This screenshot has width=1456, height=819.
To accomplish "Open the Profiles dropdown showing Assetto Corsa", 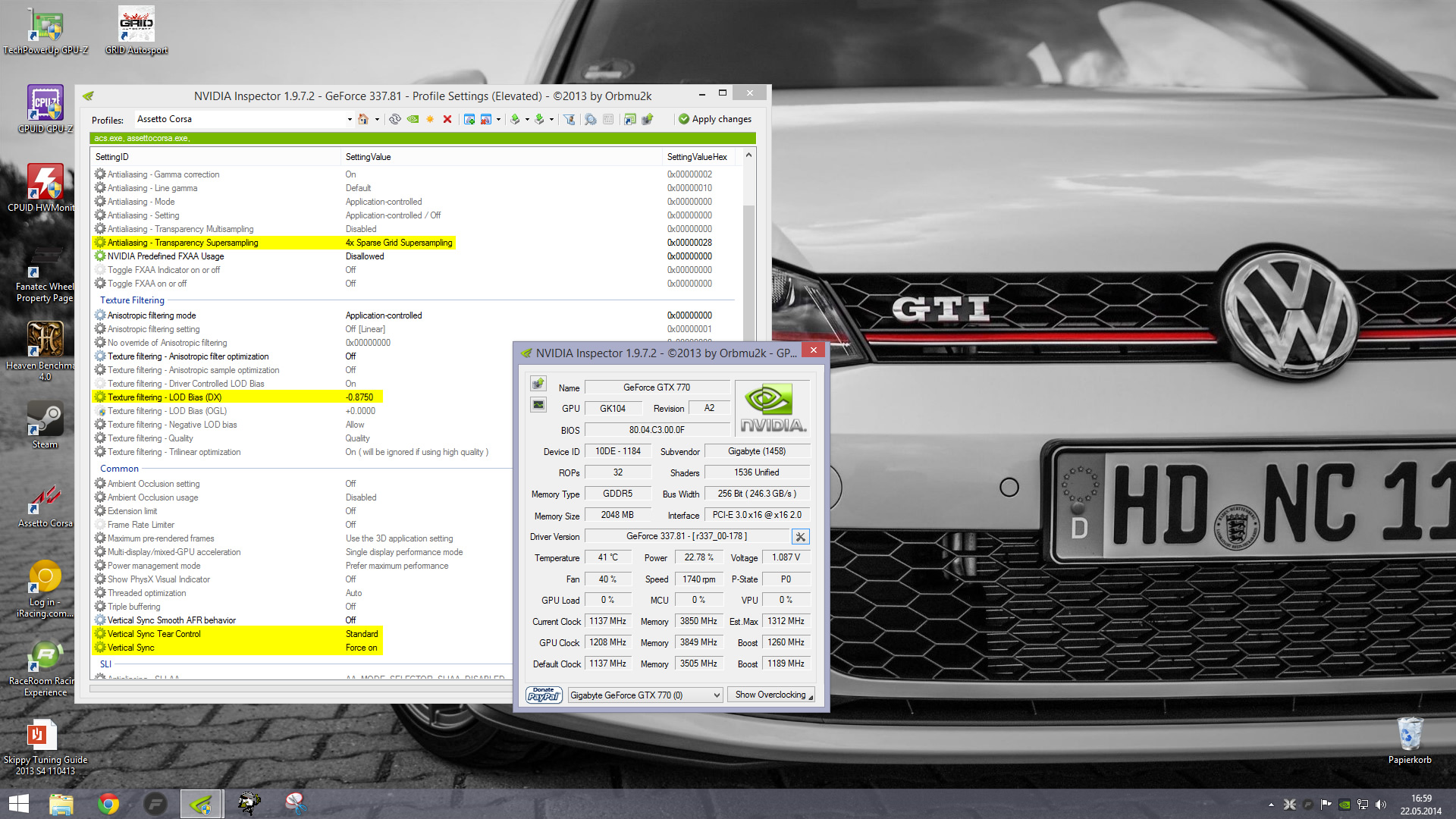I will tap(350, 119).
